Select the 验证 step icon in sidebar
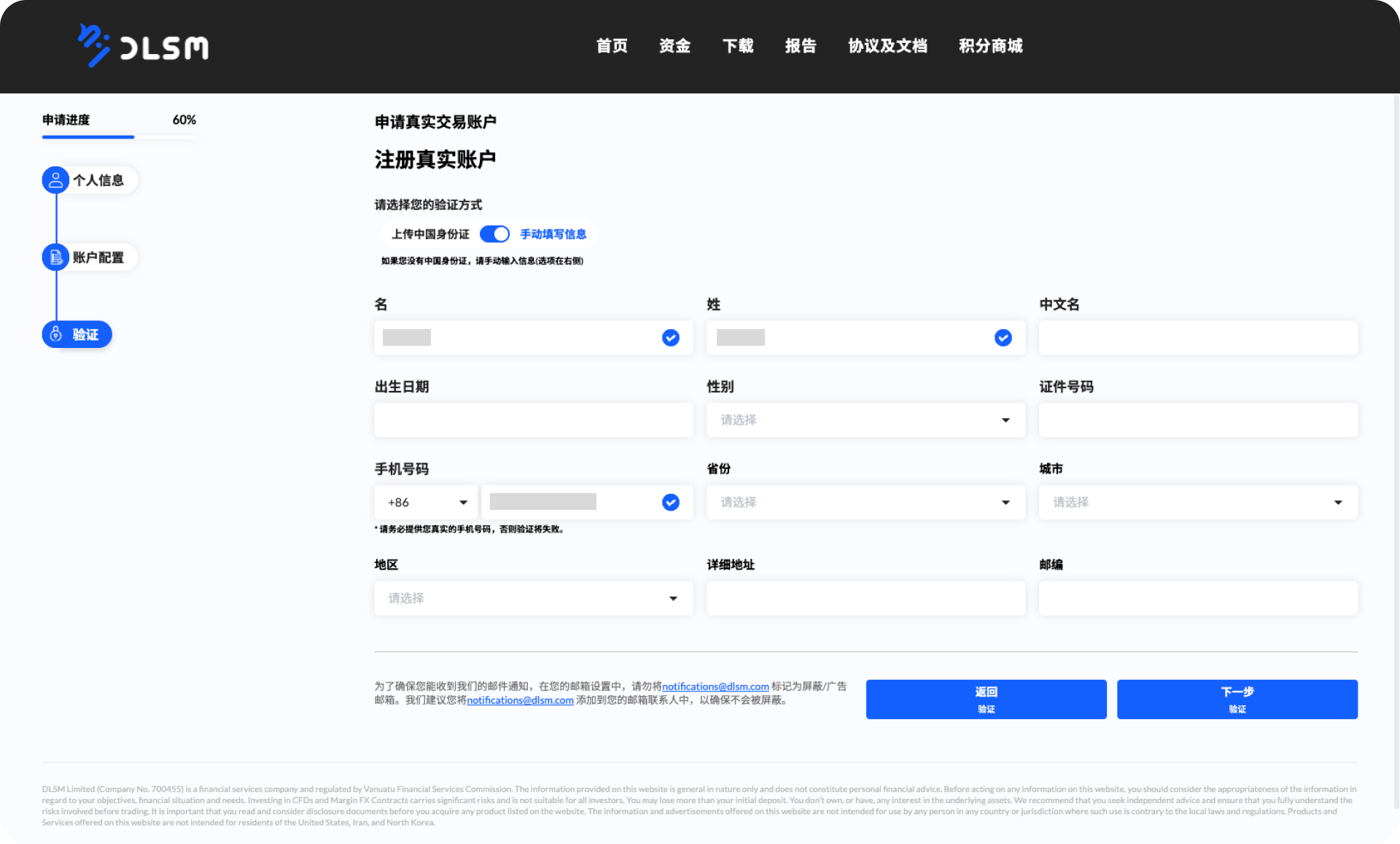1400x844 pixels. pyautogui.click(x=55, y=334)
